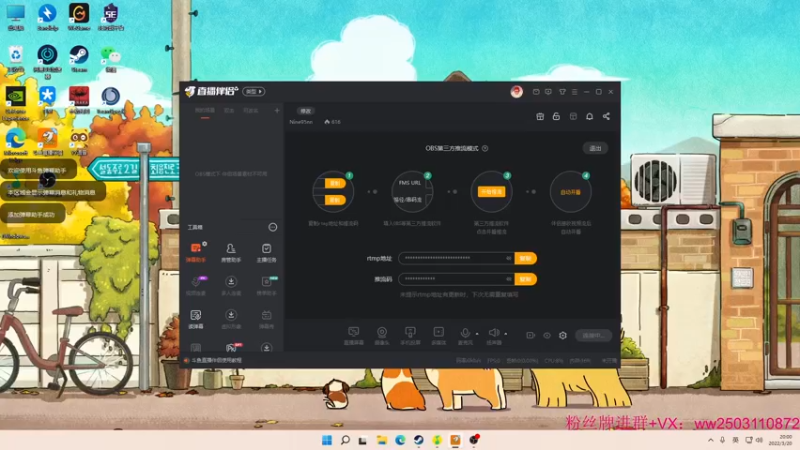Open Steam desktop shortcut
This screenshot has width=800, height=450.
pyautogui.click(x=79, y=58)
